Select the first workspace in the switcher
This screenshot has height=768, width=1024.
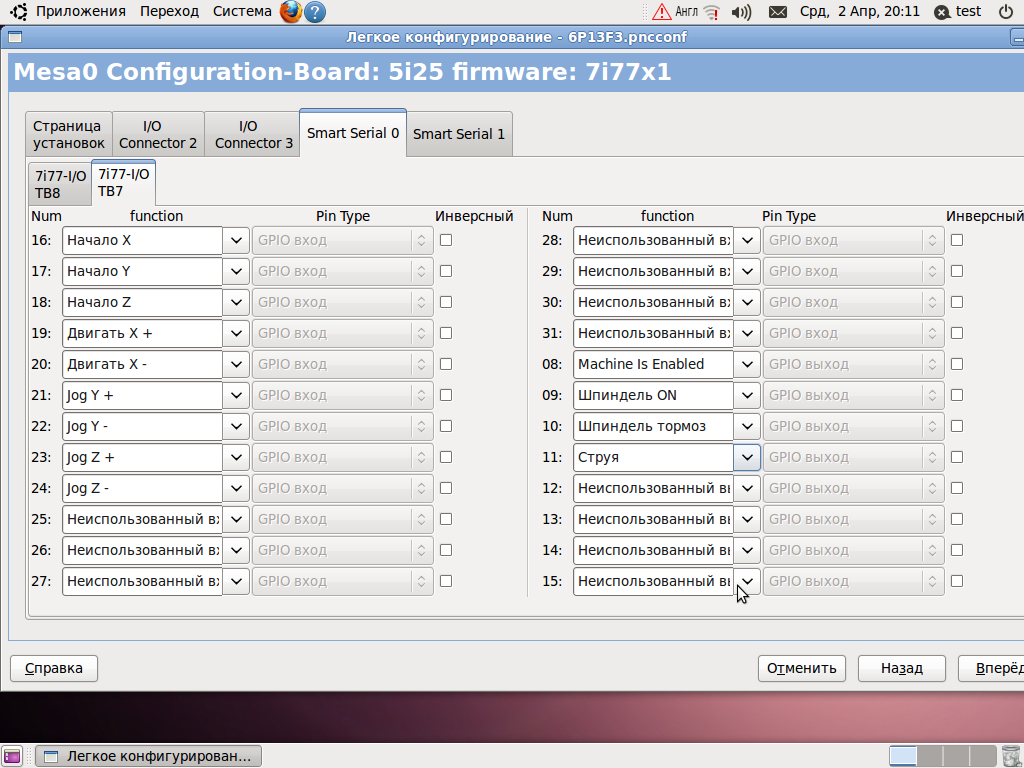[x=903, y=756]
